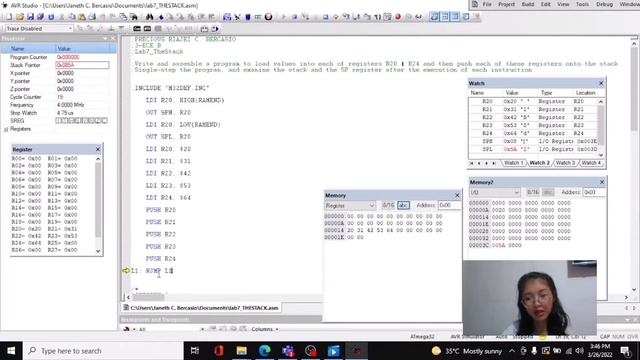This screenshot has width=640, height=360.
Task: Click the red breakpoint toggle icon
Action: pyautogui.click(x=398, y=17)
